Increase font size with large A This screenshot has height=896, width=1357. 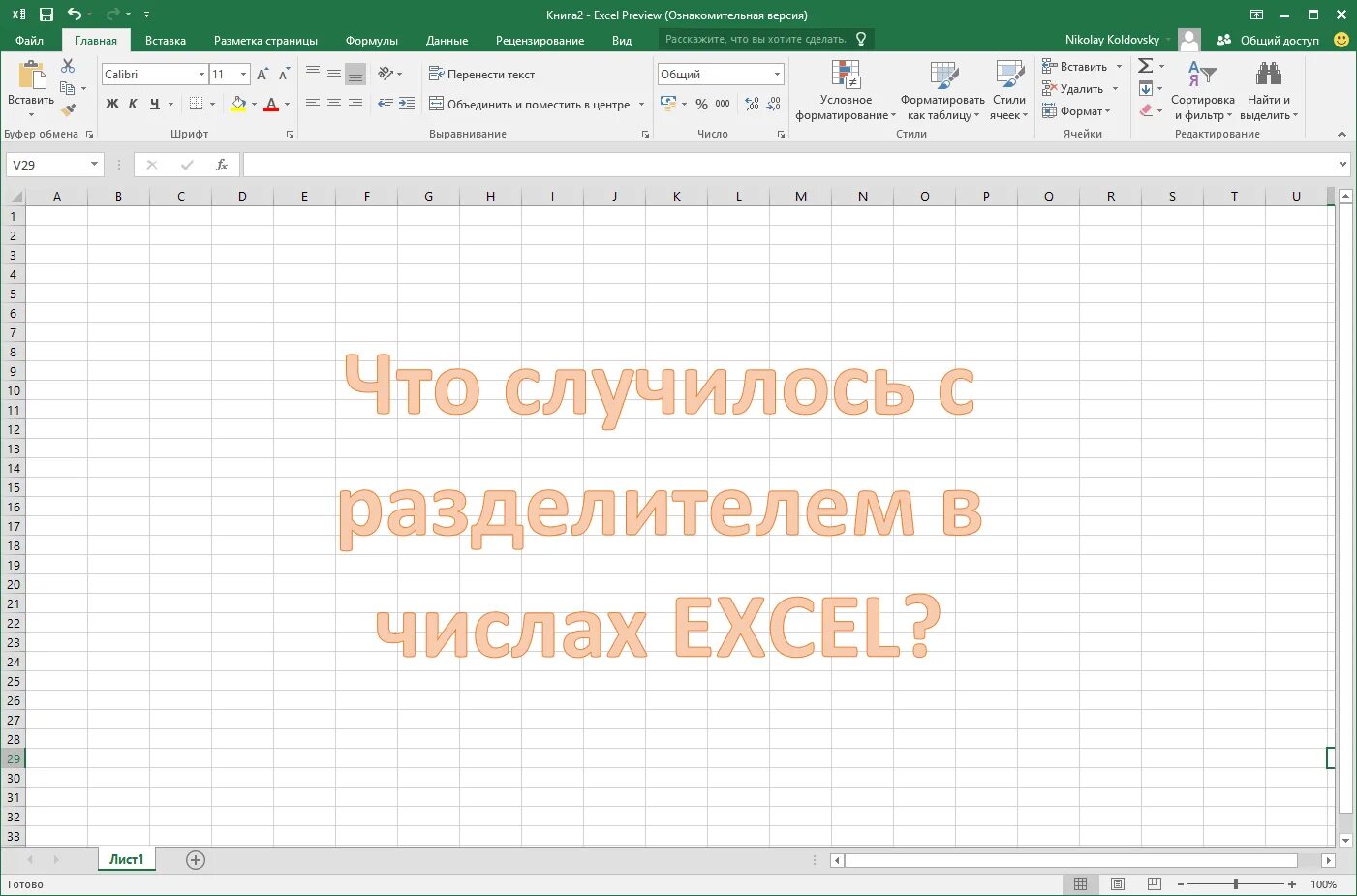(262, 75)
